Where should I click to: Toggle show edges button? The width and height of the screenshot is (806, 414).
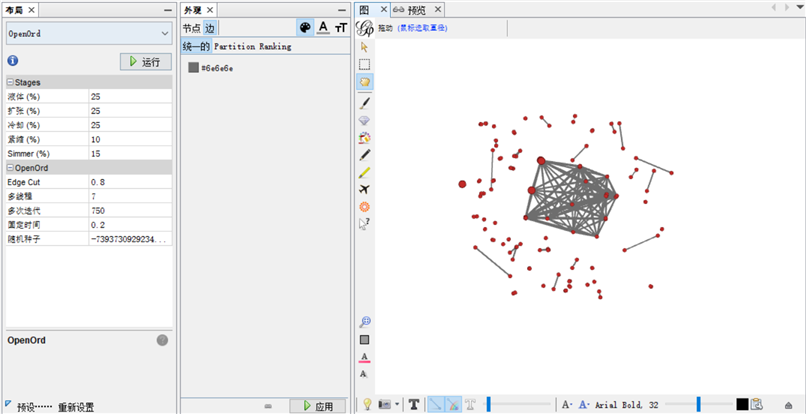(x=436, y=404)
